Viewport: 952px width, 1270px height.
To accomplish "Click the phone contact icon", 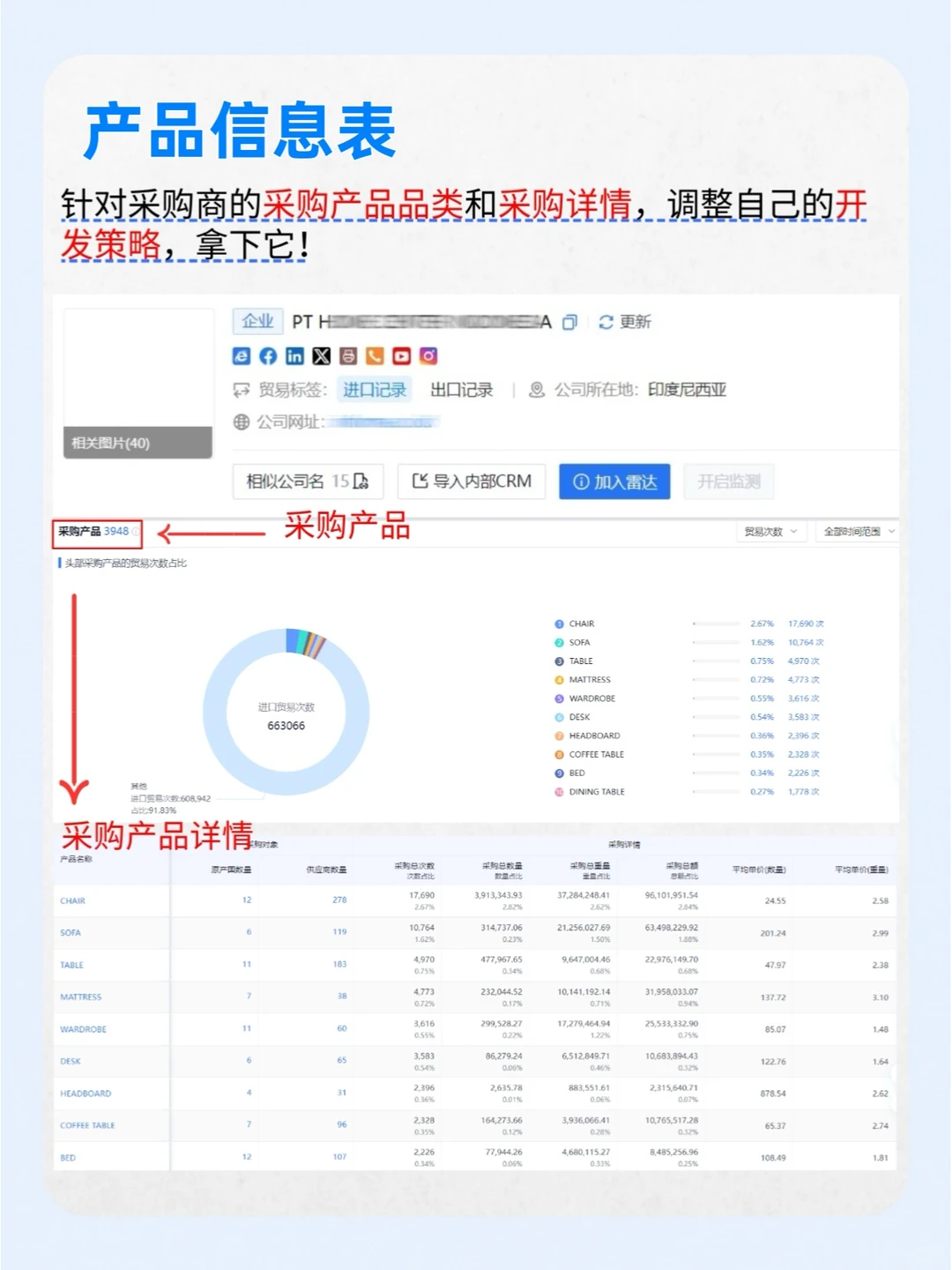I will click(x=375, y=356).
